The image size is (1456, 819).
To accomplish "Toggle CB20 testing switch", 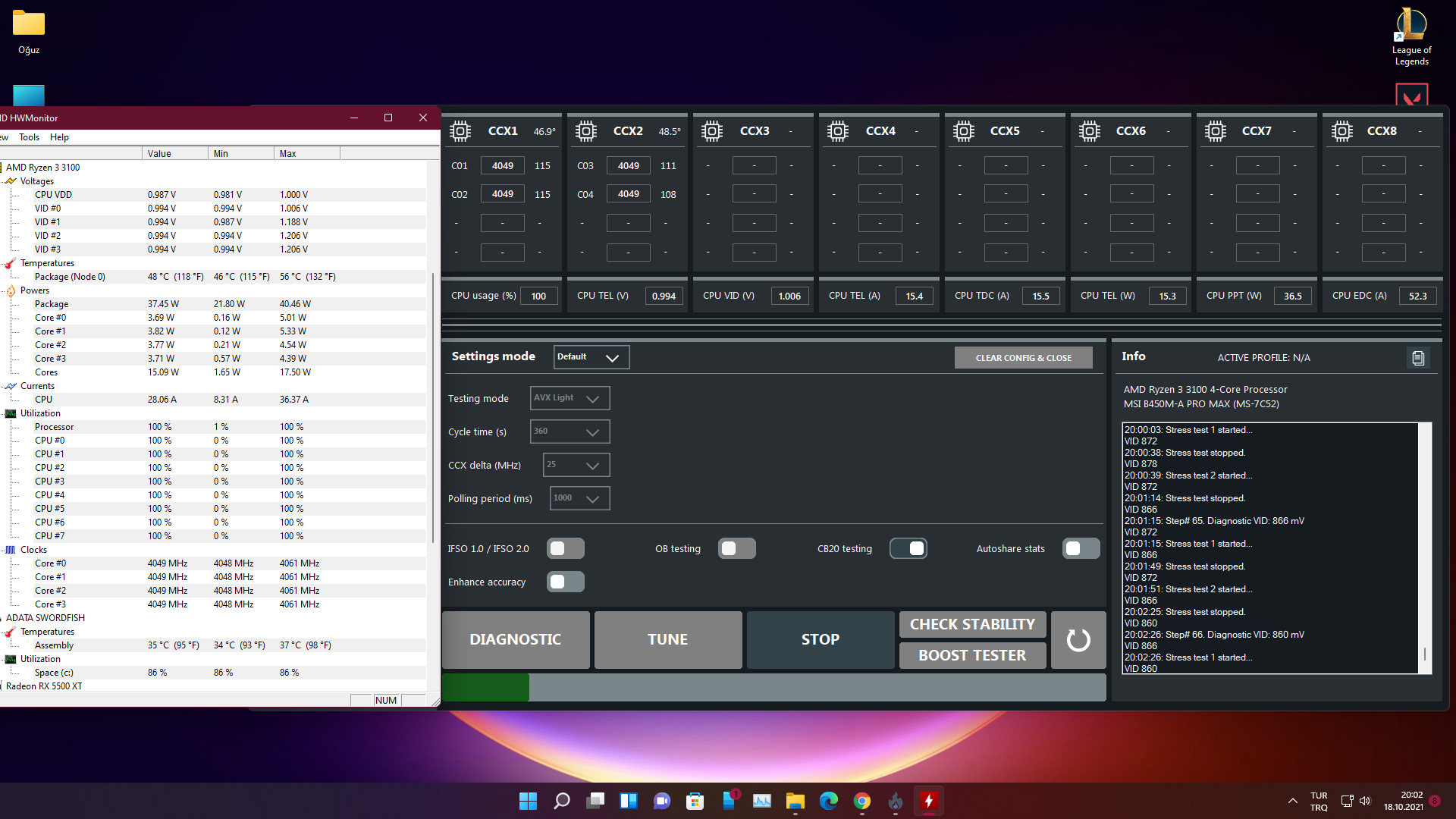I will pos(908,548).
